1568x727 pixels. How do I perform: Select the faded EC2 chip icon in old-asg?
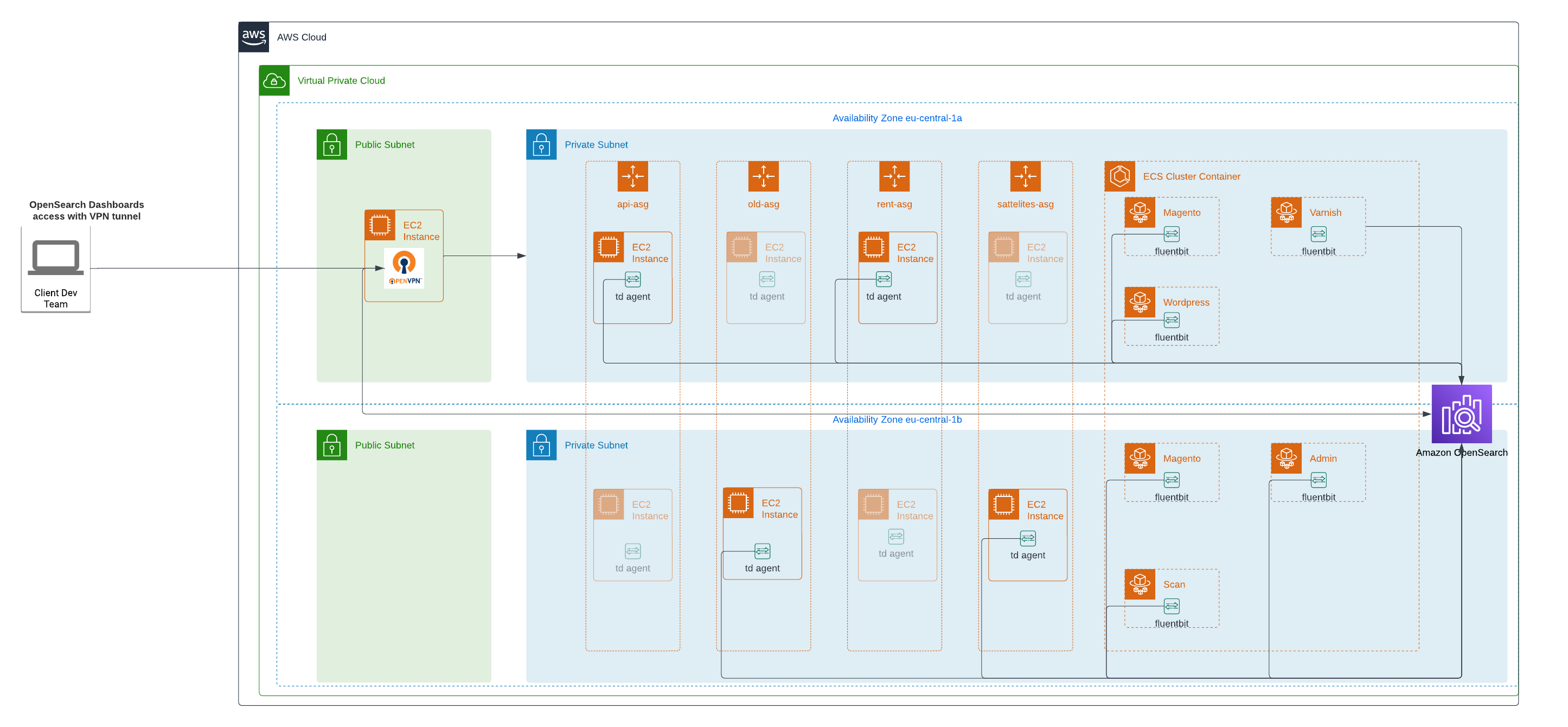pos(742,247)
